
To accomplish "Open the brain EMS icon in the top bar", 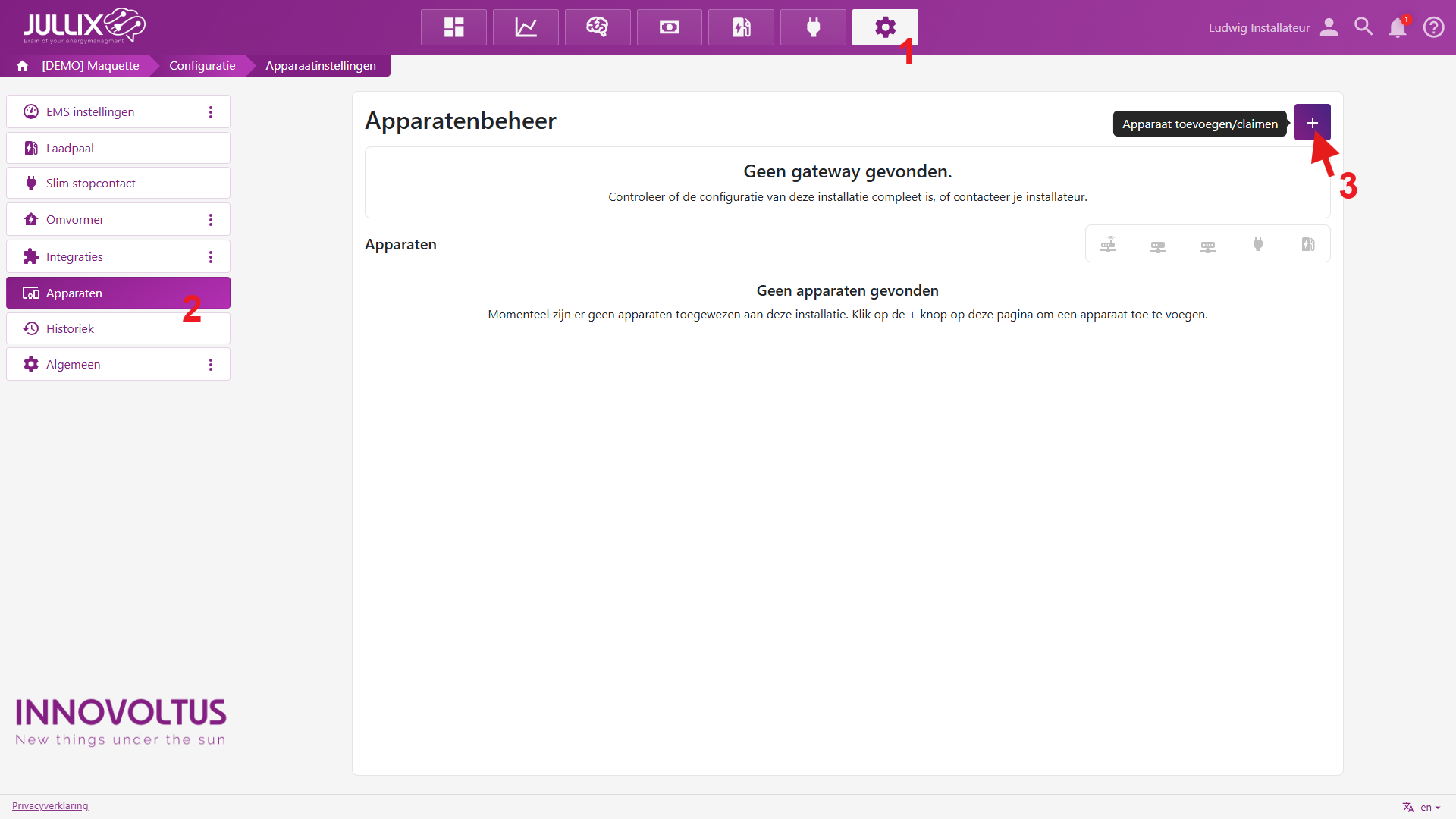I will (x=598, y=27).
